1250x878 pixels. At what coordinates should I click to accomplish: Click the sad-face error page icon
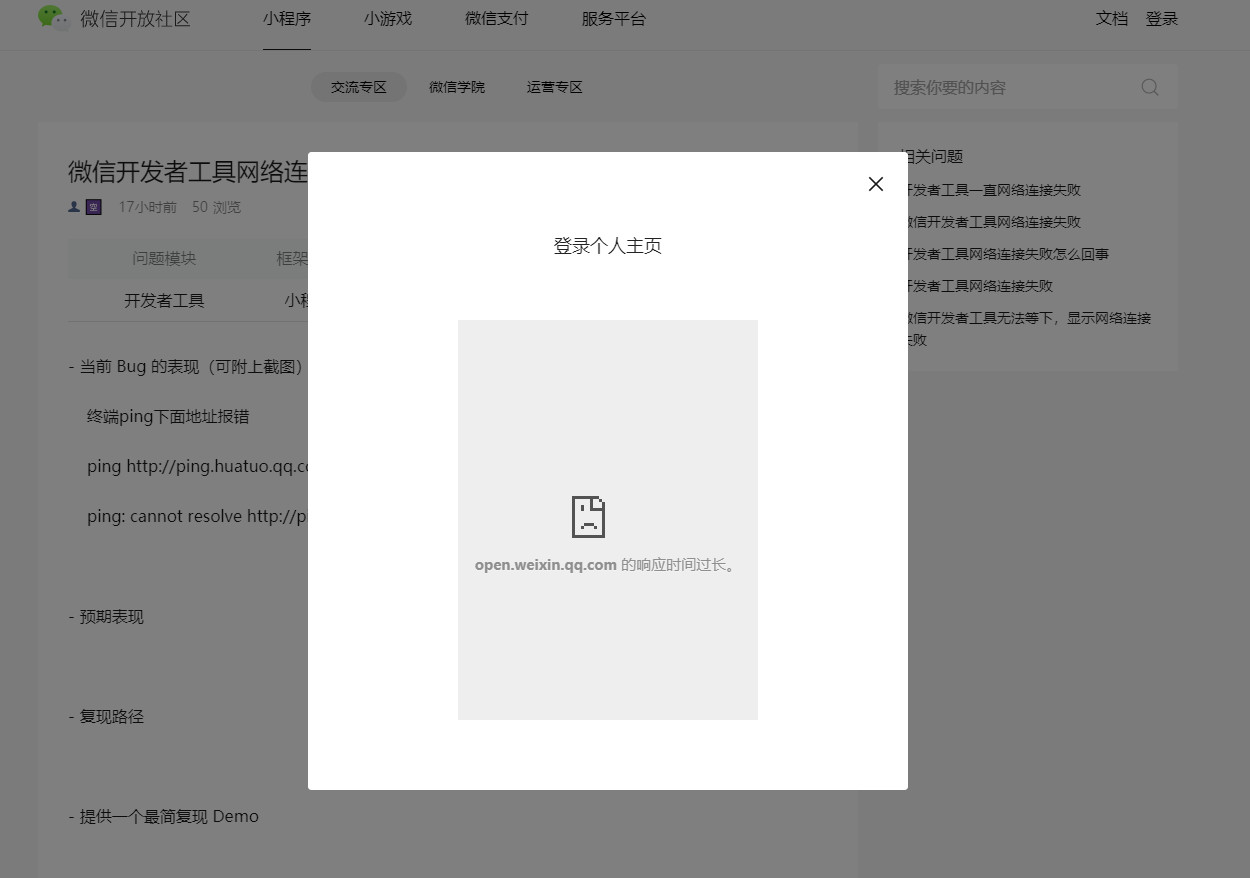(588, 517)
